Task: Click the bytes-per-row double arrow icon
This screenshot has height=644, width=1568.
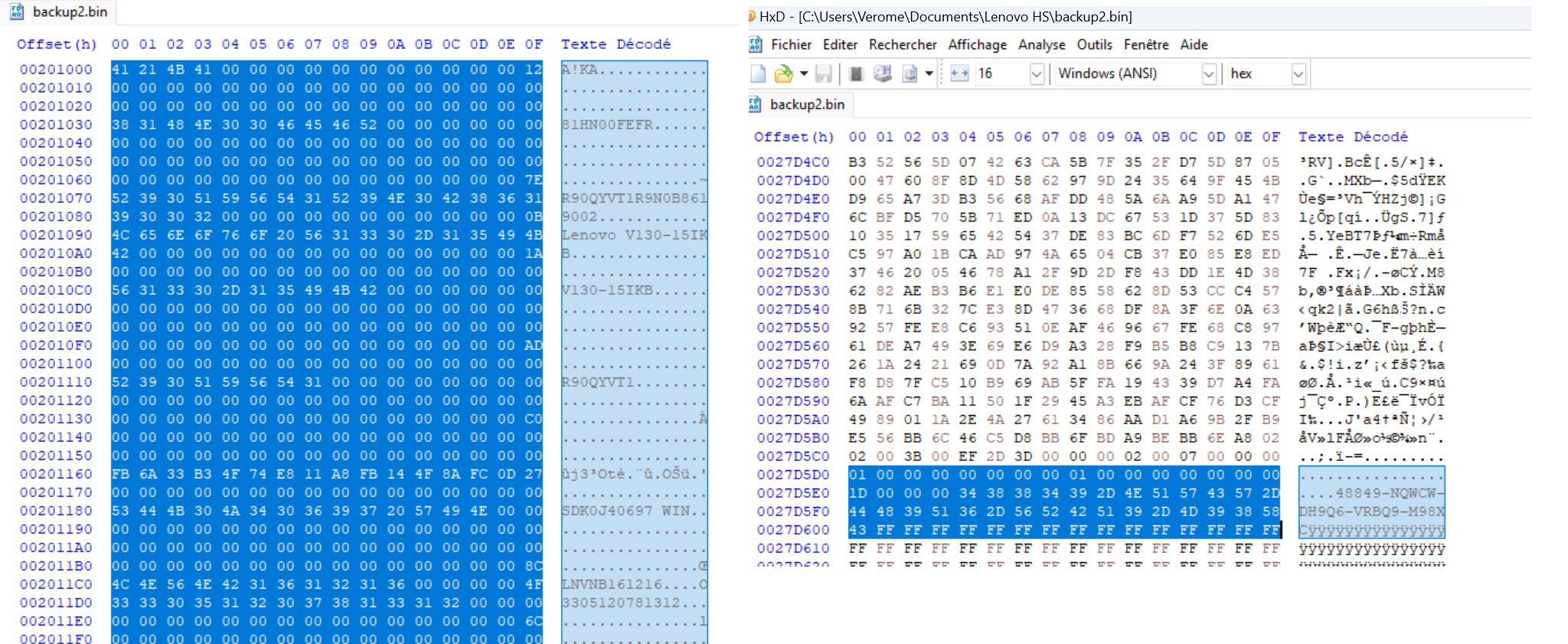Action: coord(959,74)
